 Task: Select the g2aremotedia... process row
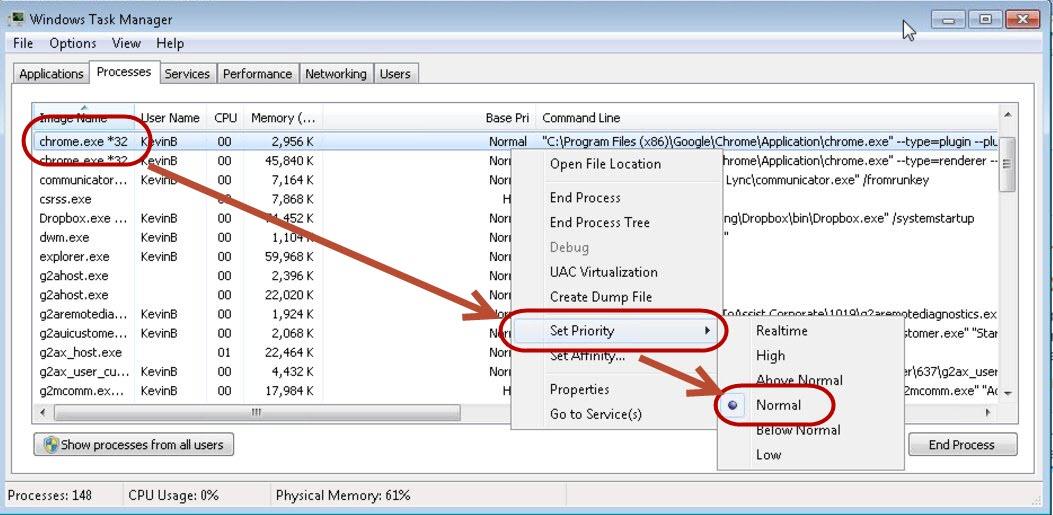point(515,314)
